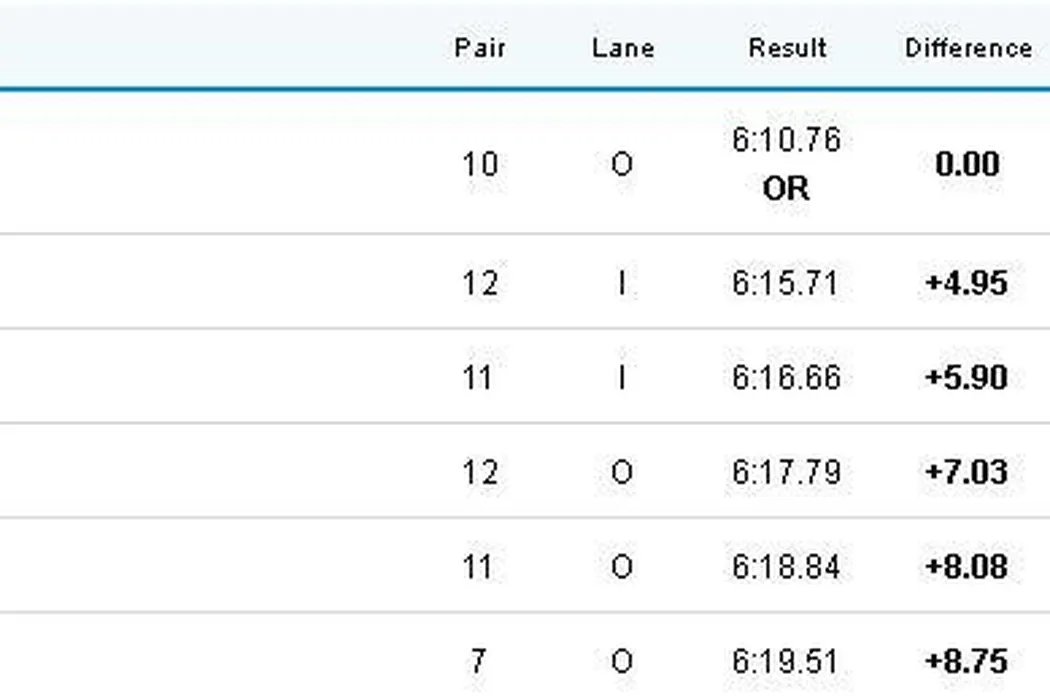Click the Pair column header
1050x700 pixels.
pos(480,48)
